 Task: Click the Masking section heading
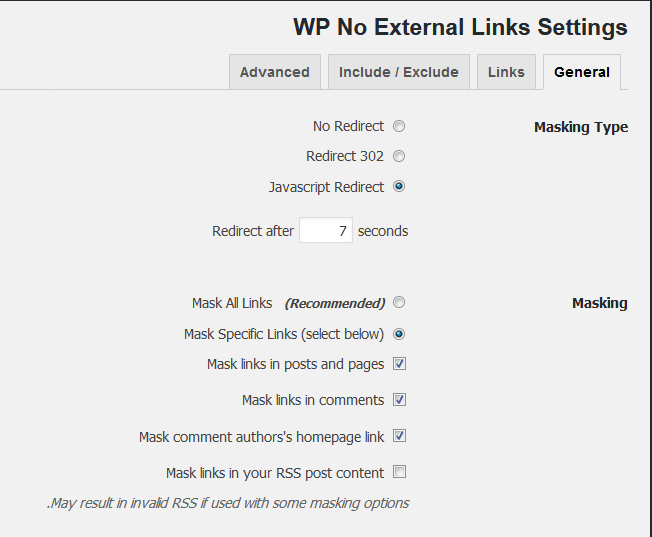click(x=599, y=303)
